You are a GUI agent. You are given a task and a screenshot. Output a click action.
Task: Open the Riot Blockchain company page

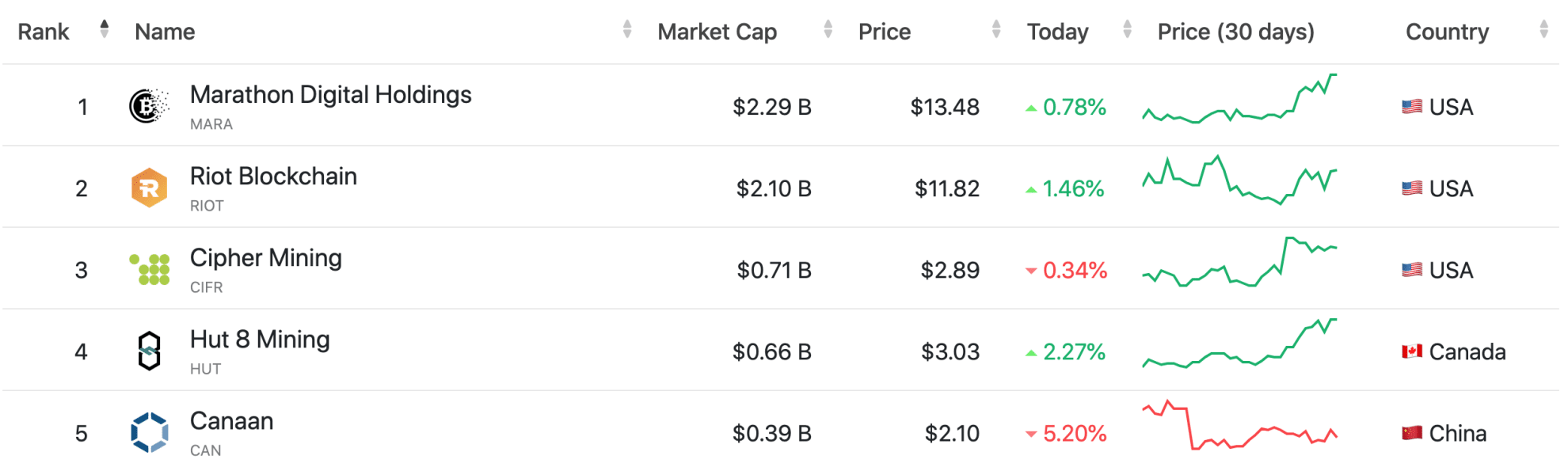pyautogui.click(x=272, y=176)
